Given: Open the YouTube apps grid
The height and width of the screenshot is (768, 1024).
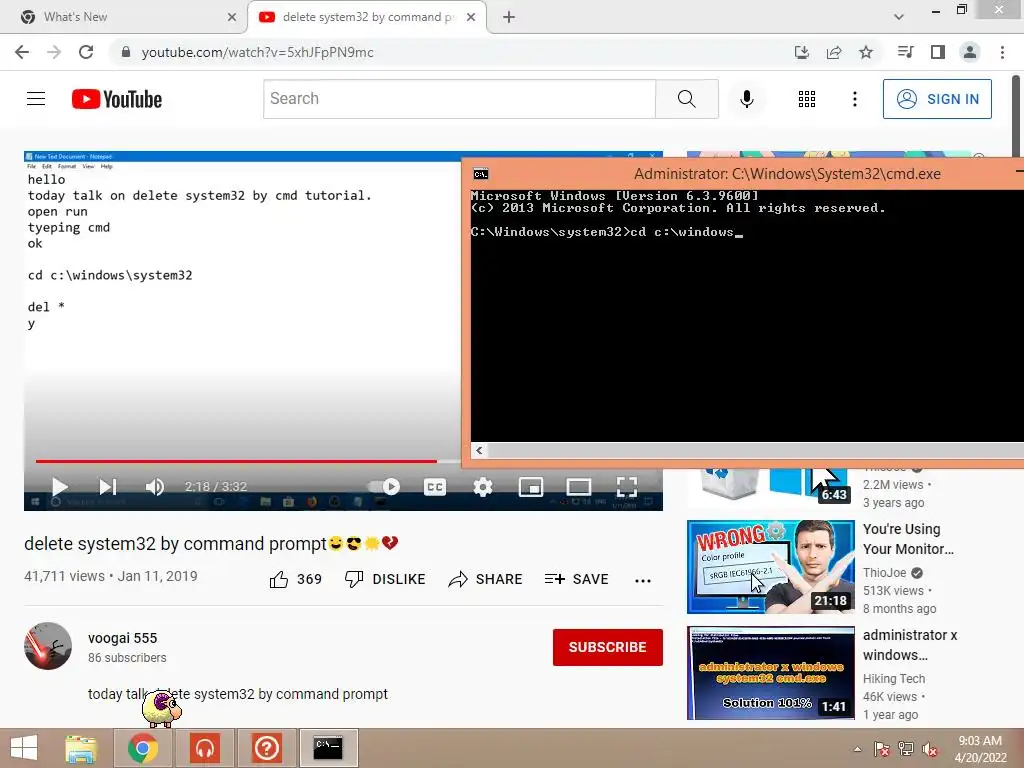Looking at the screenshot, I should 807,99.
